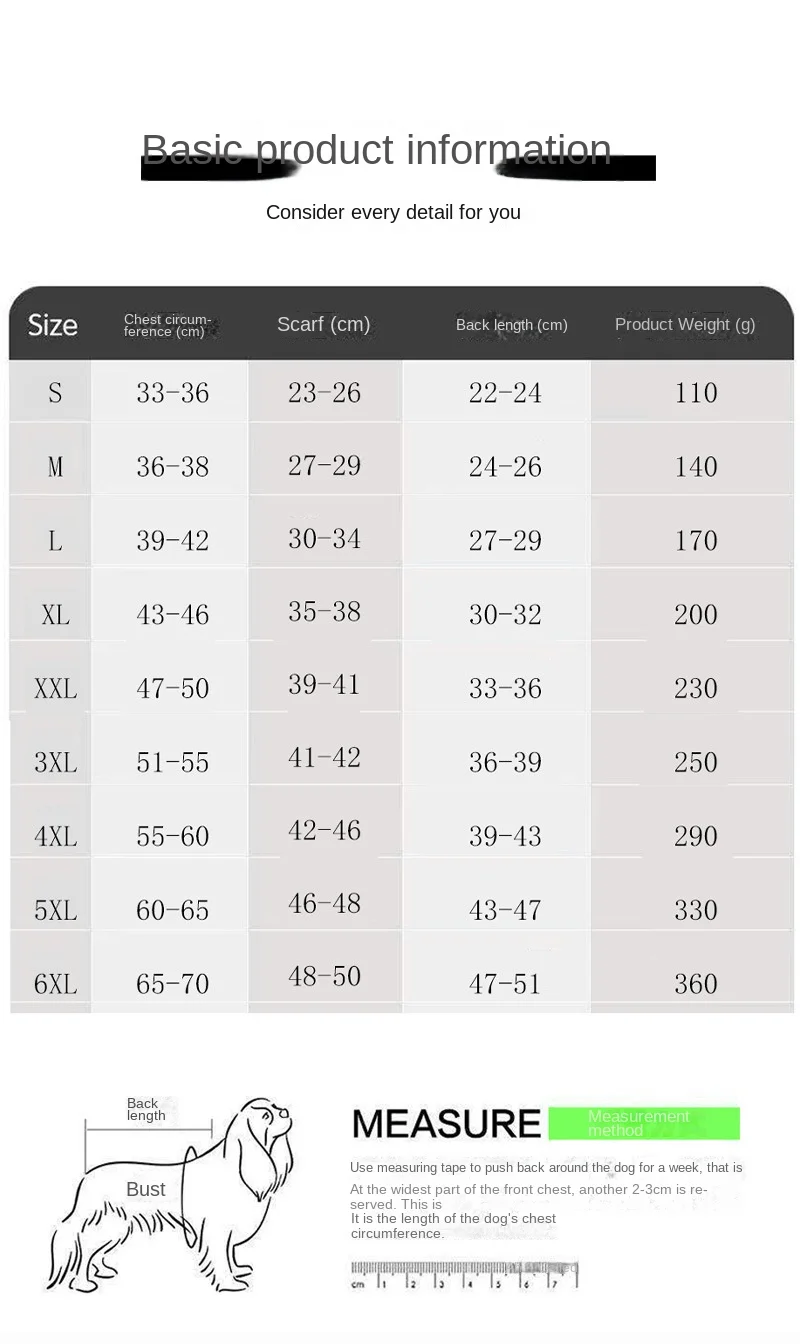Image resolution: width=800 pixels, height=1344 pixels.
Task: Click chest circumference value 39-42
Action: tap(173, 541)
